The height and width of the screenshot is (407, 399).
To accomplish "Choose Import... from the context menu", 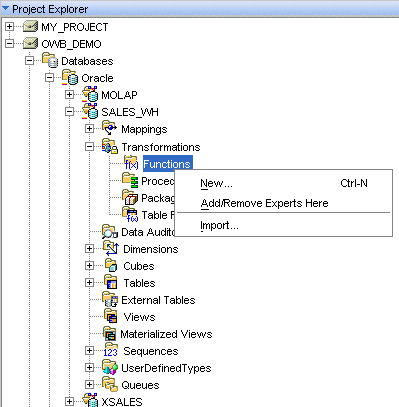I will (x=283, y=226).
